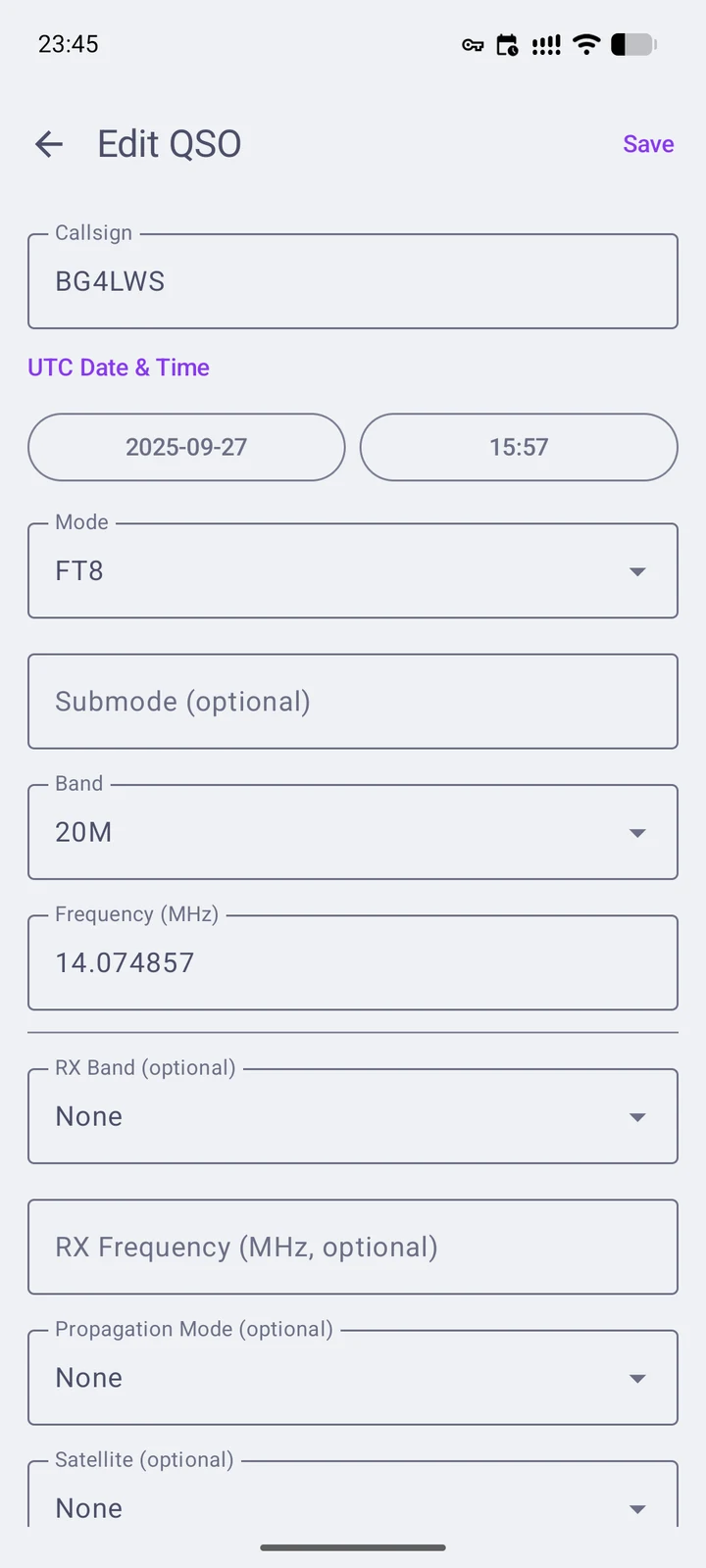
Task: Edit the Callsign field BG4LWS
Action: (x=353, y=281)
